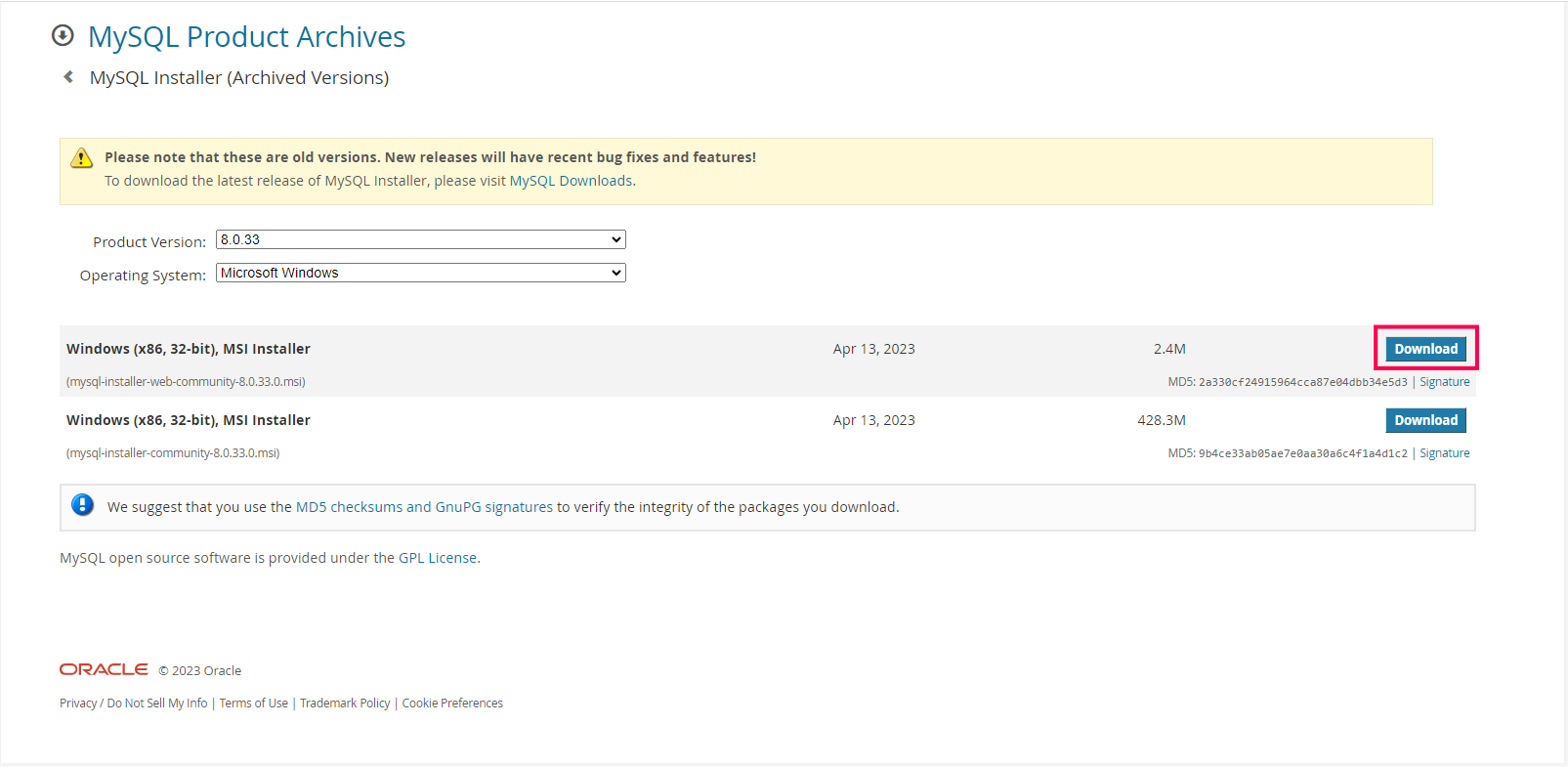Screen dimensions: 1568x767
Task: Click MD5 hash starting with 2a330cf
Action: pyautogui.click(x=1303, y=382)
